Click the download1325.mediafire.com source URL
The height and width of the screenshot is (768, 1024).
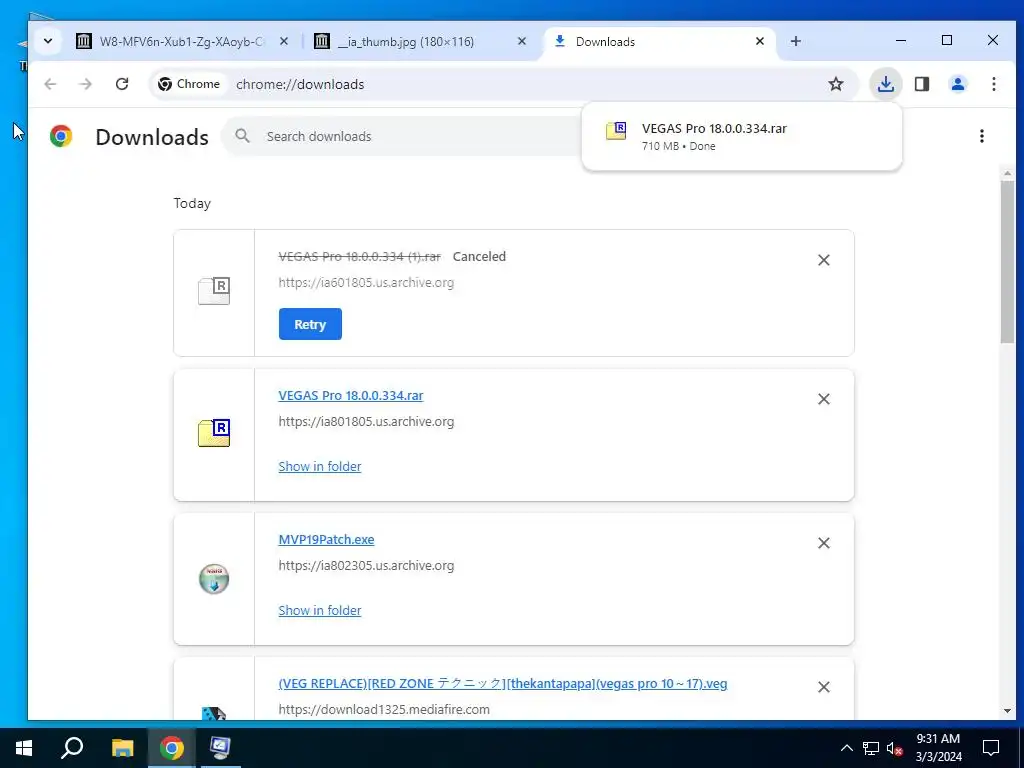pyautogui.click(x=384, y=709)
